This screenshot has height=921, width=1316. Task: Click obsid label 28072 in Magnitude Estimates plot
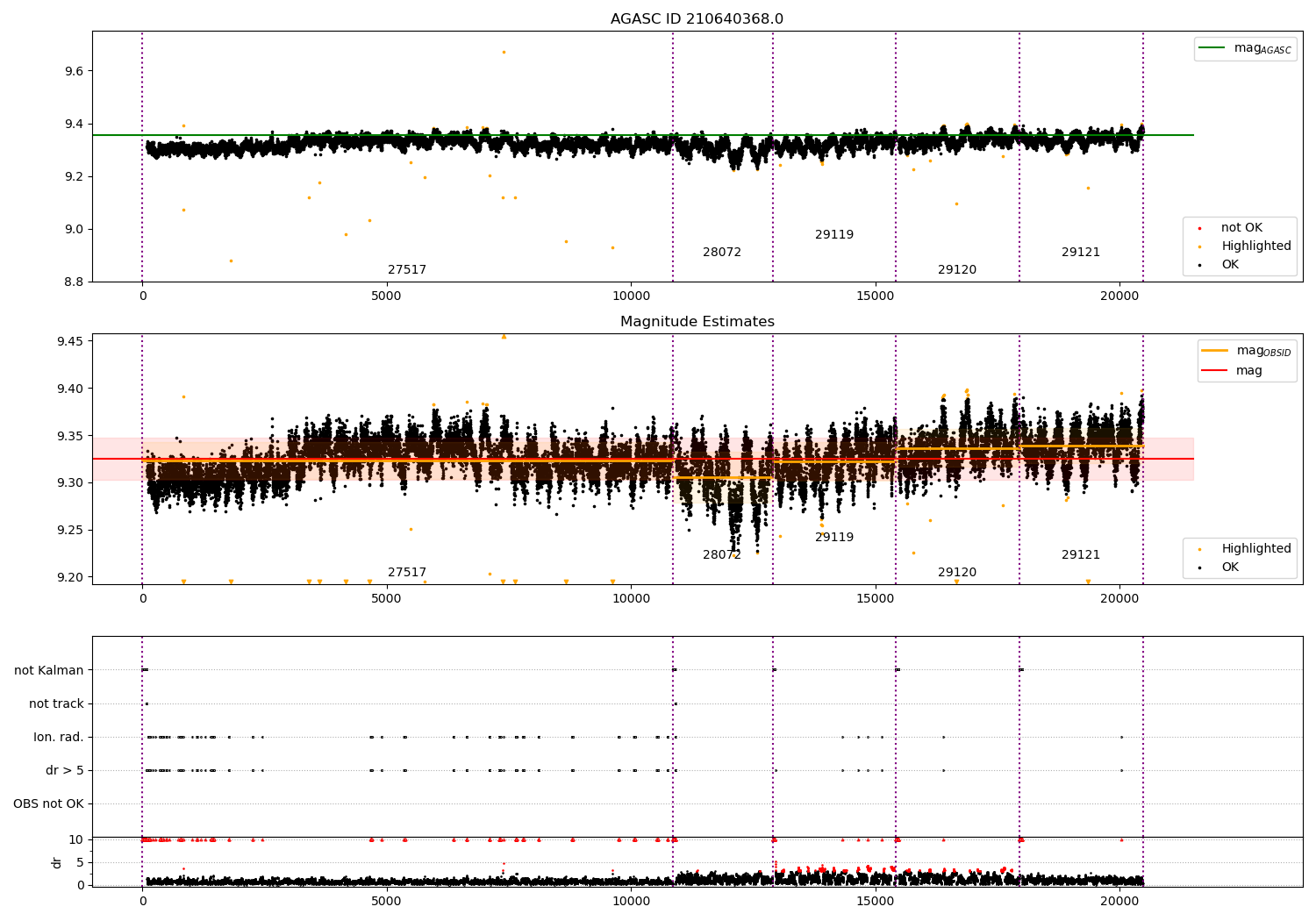[x=722, y=555]
